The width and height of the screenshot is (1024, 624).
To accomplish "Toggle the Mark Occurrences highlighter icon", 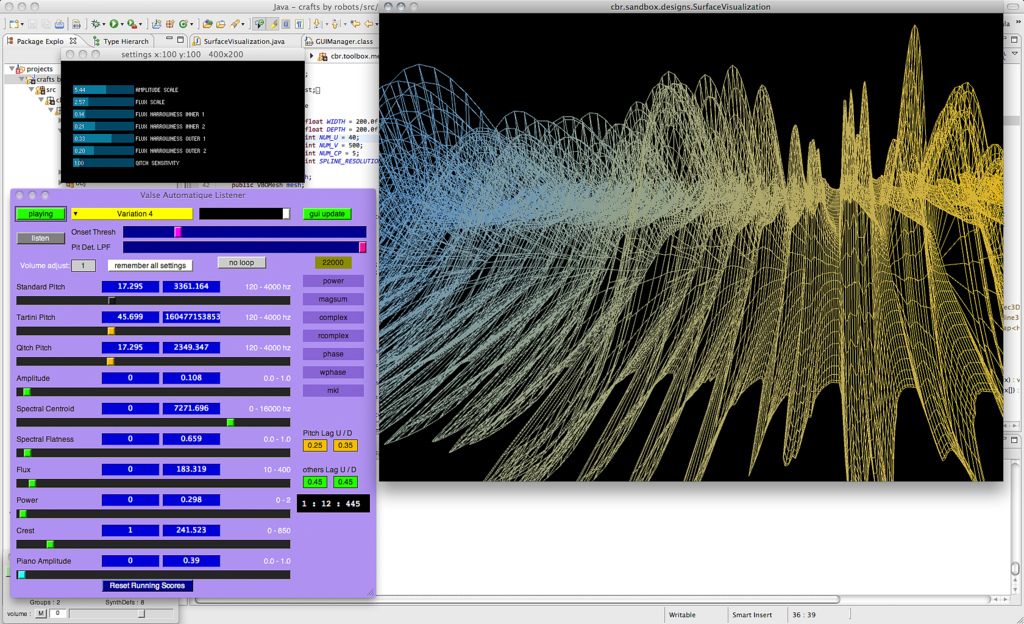I will click(x=272, y=24).
